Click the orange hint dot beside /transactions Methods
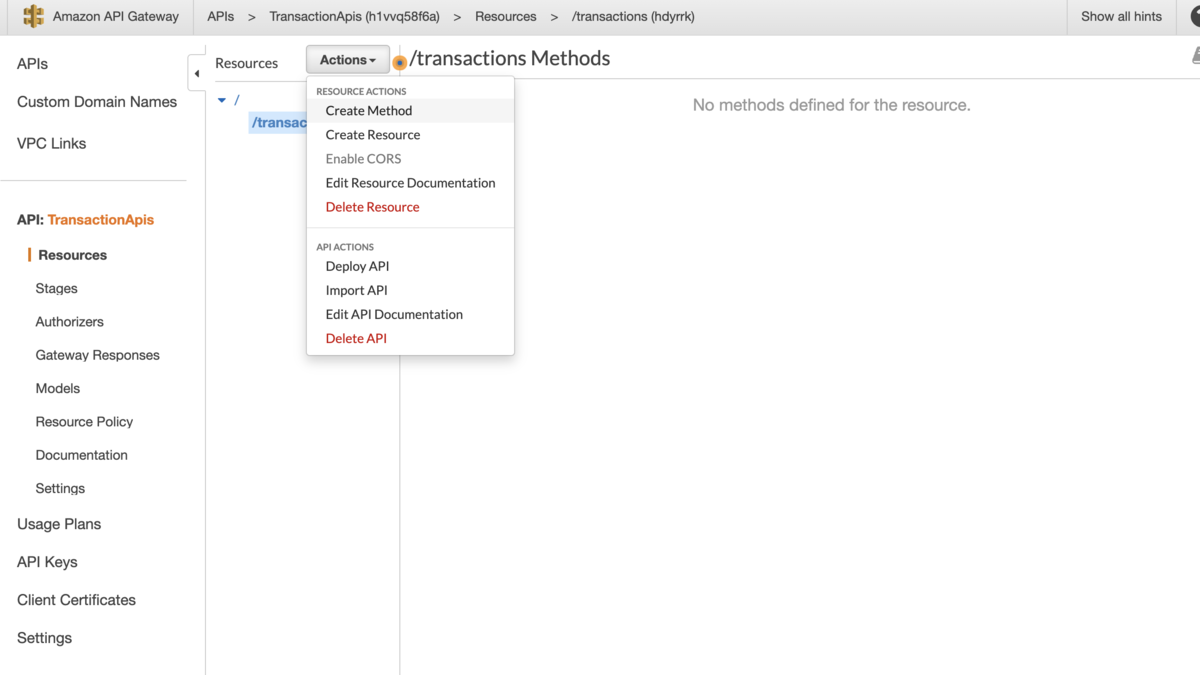The height and width of the screenshot is (675, 1200). pyautogui.click(x=399, y=62)
